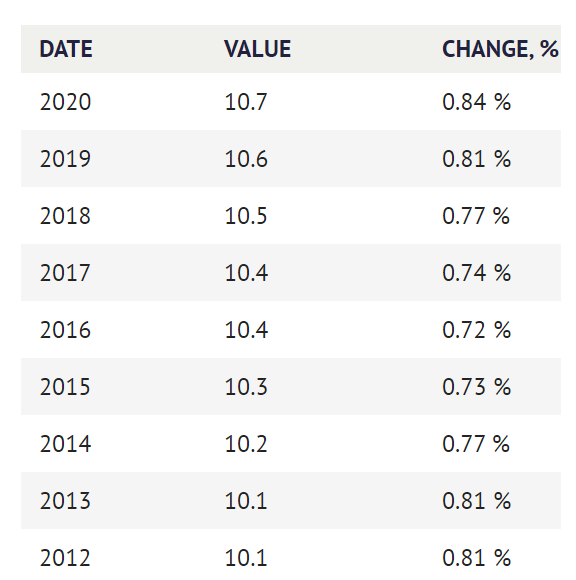576x580 pixels.
Task: Click the DATE column header
Action: (66, 49)
